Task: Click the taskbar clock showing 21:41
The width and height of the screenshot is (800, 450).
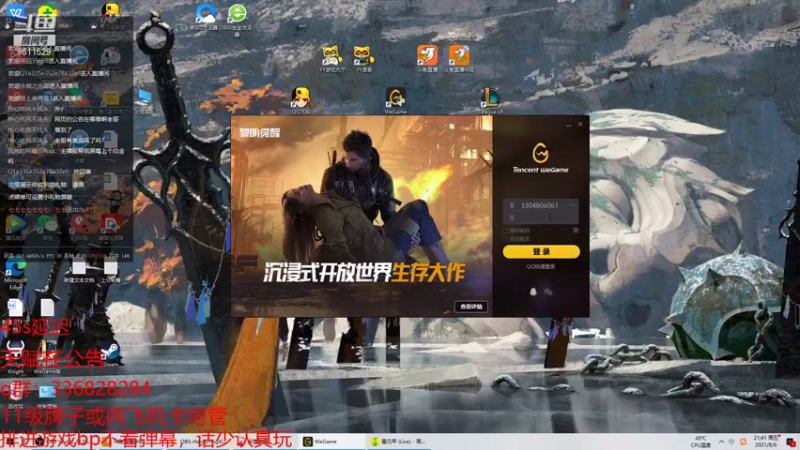Action: (x=765, y=441)
